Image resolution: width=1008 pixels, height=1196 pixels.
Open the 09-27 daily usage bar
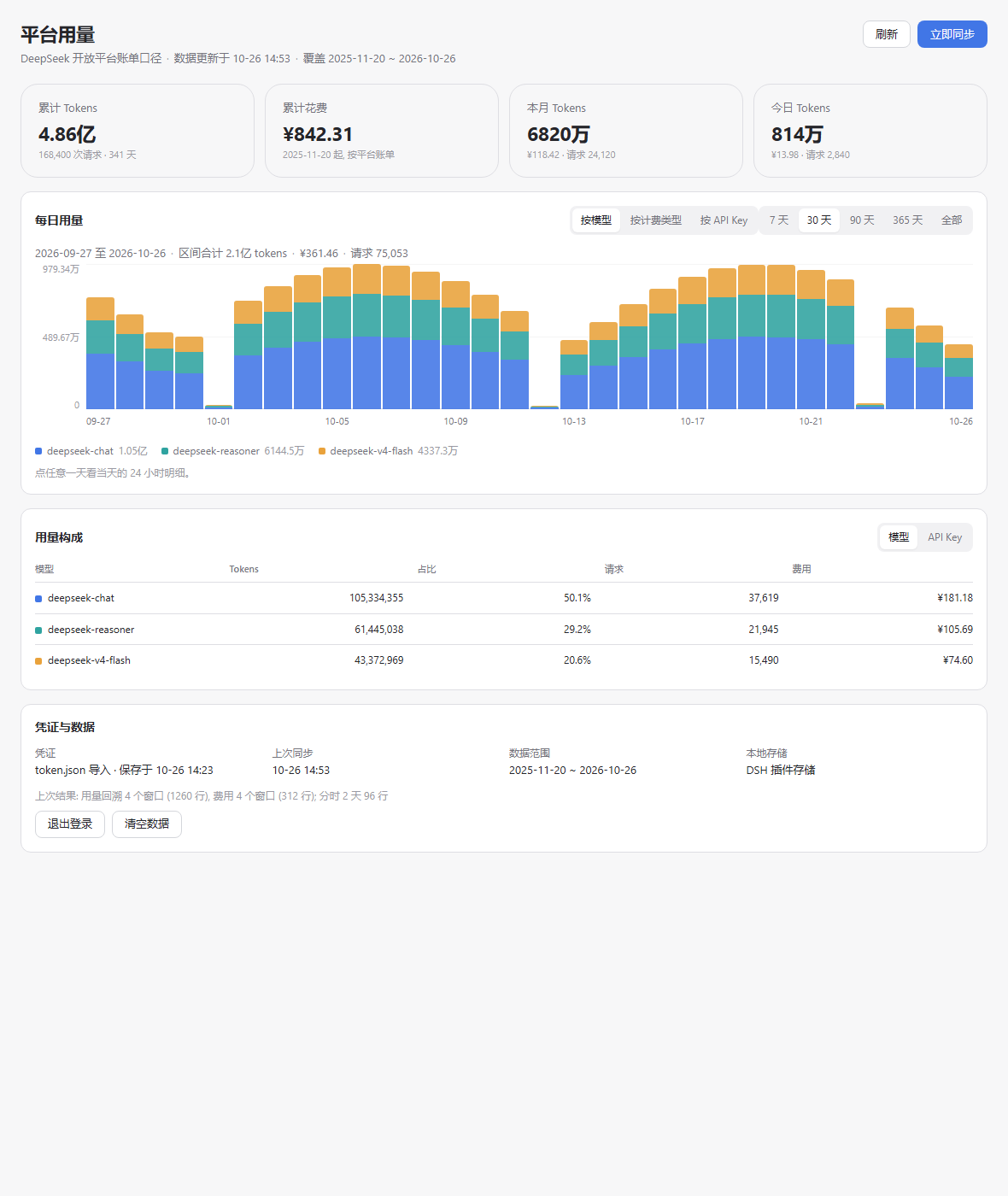(x=100, y=353)
